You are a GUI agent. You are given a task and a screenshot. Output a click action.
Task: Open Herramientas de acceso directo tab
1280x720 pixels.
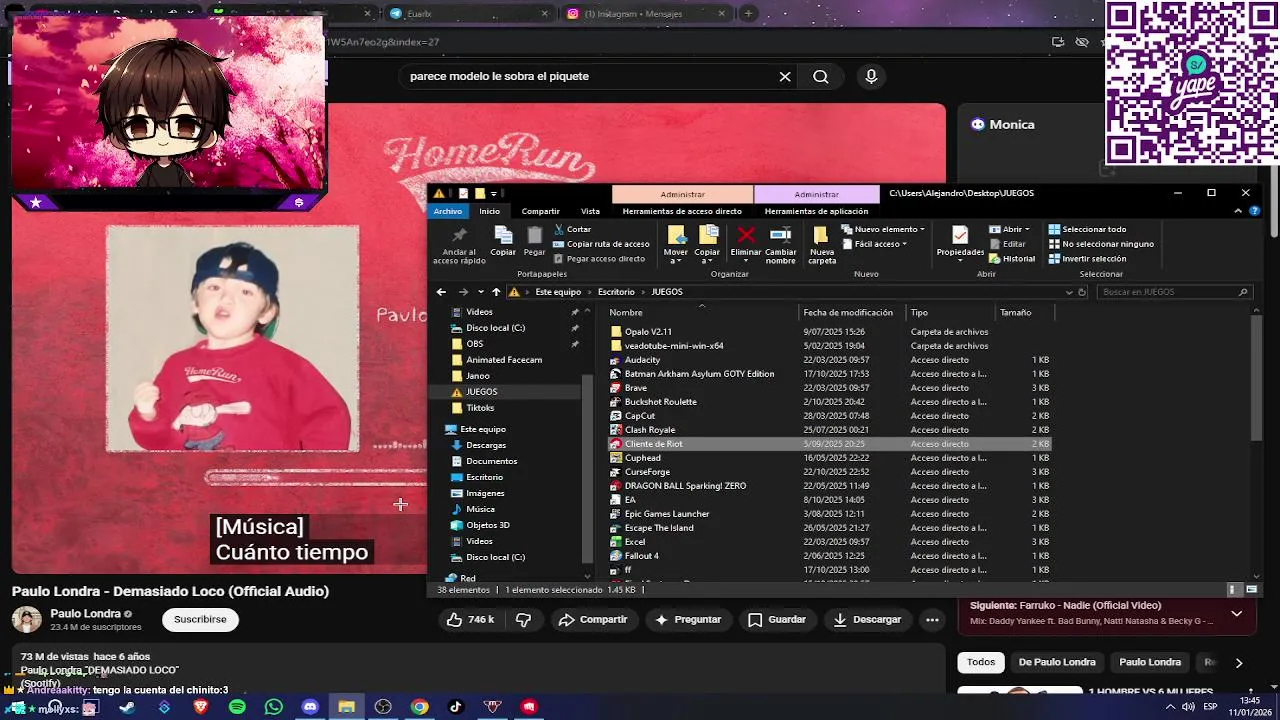click(x=682, y=211)
